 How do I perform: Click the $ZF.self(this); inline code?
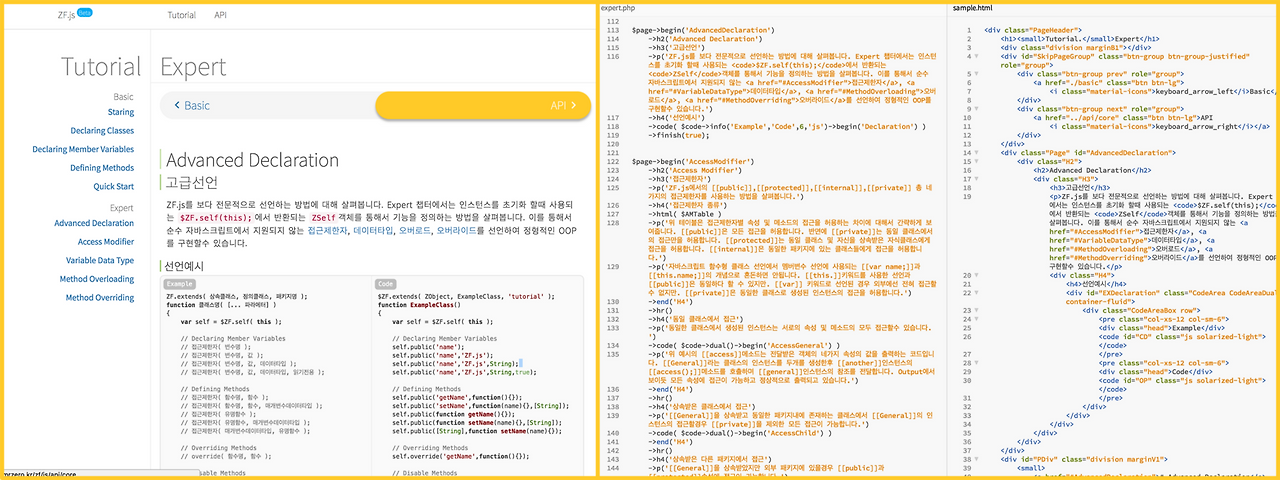pos(215,217)
